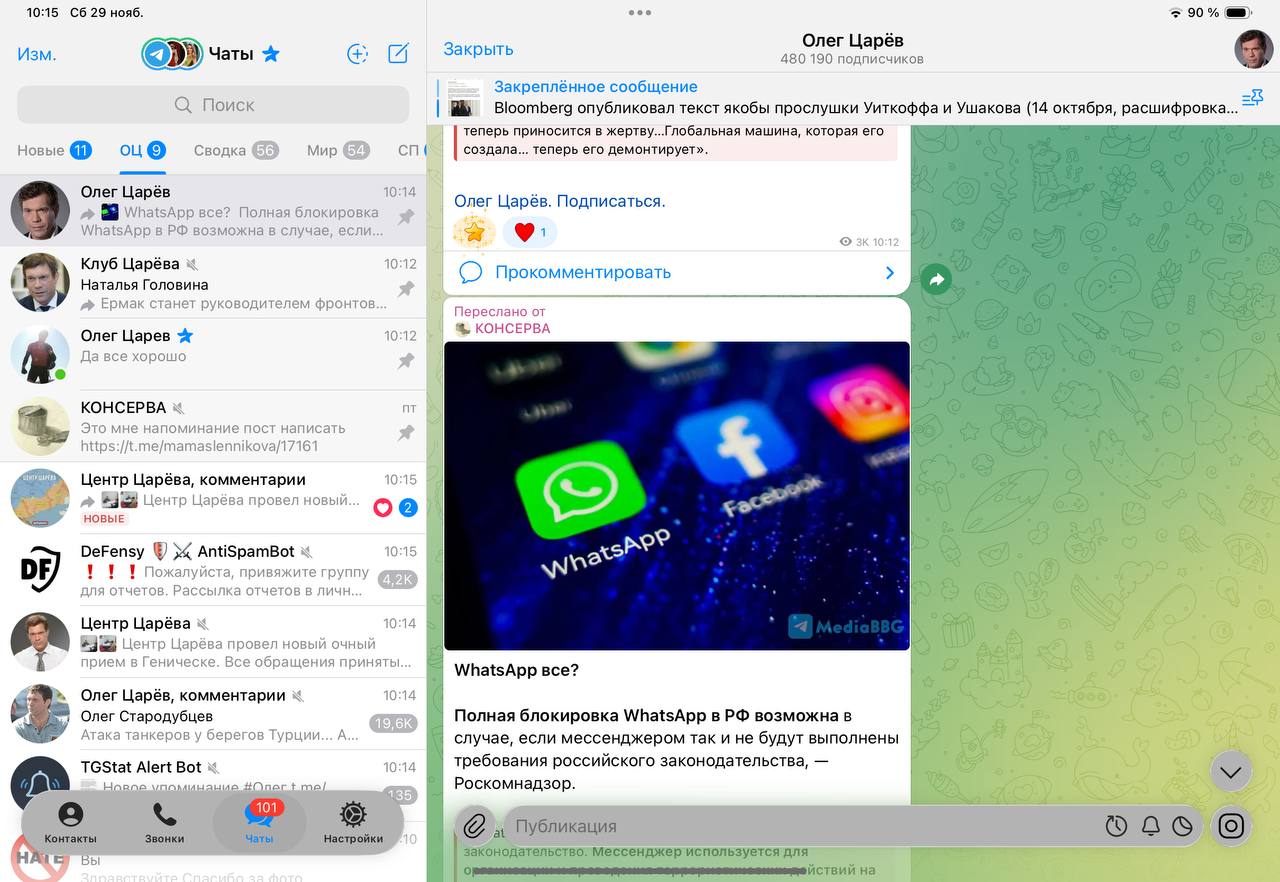
Task: Tap Закрыть to close the channel
Action: pos(477,48)
